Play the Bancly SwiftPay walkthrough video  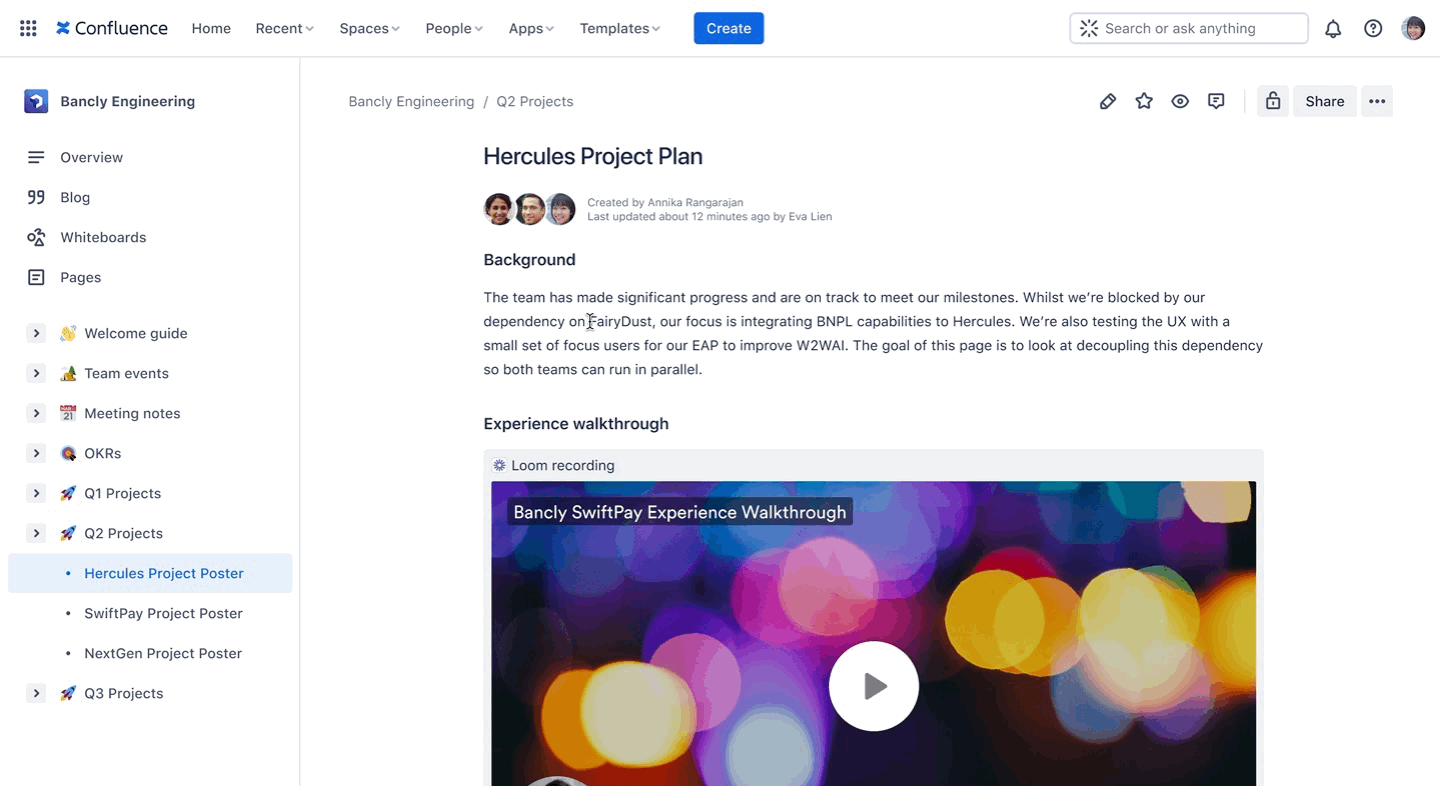click(873, 686)
